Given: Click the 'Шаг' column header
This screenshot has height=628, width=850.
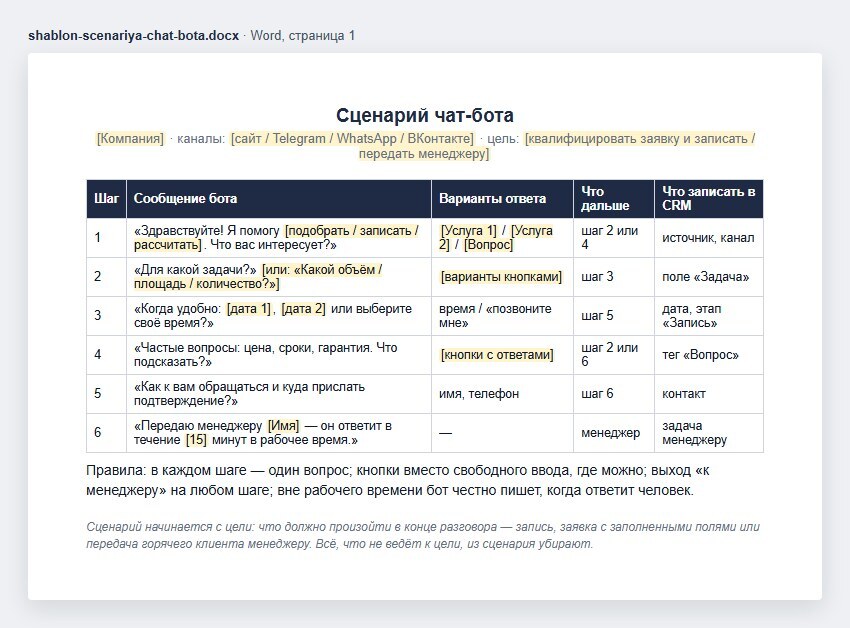Looking at the screenshot, I should pyautogui.click(x=106, y=198).
